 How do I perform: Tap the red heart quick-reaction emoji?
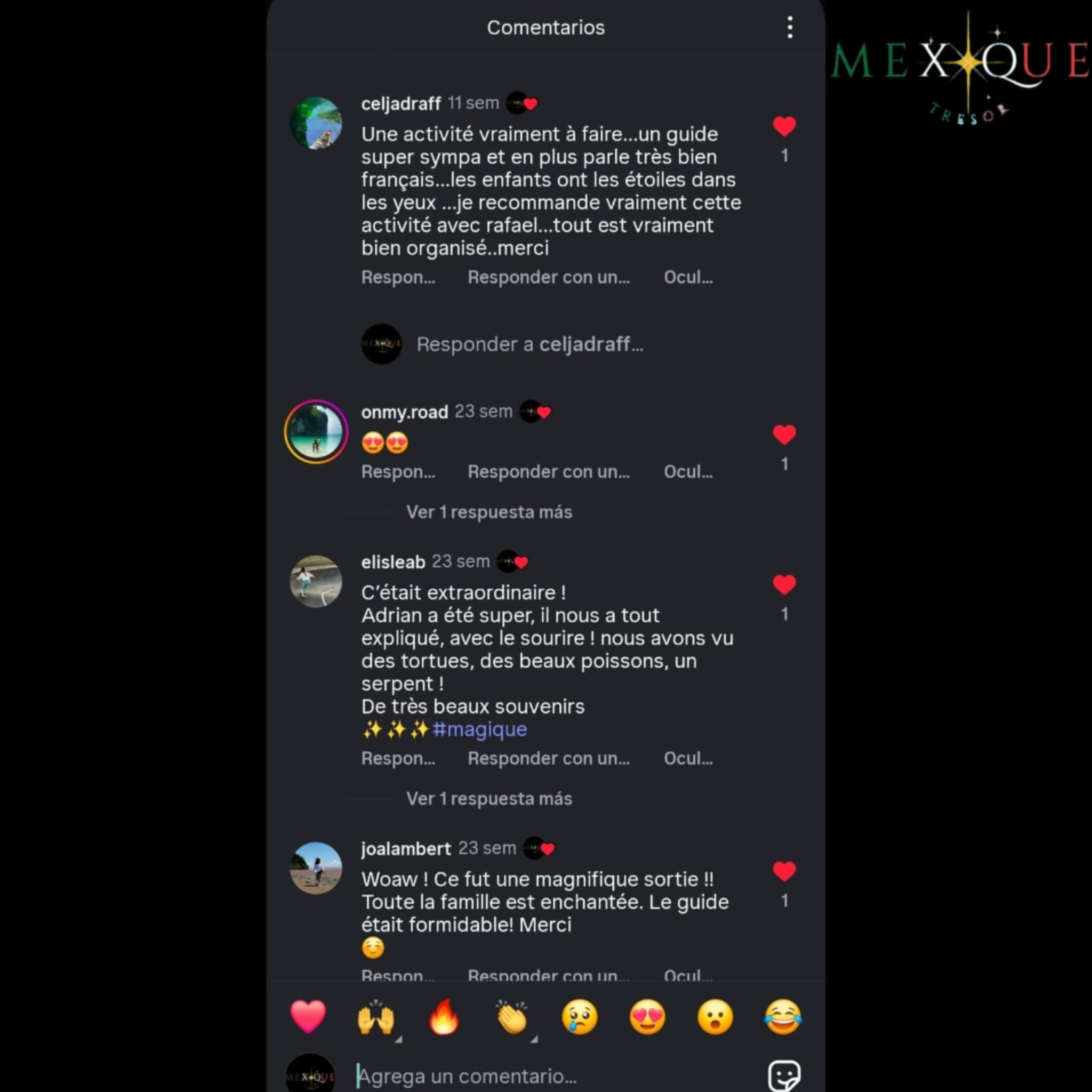(x=308, y=1017)
